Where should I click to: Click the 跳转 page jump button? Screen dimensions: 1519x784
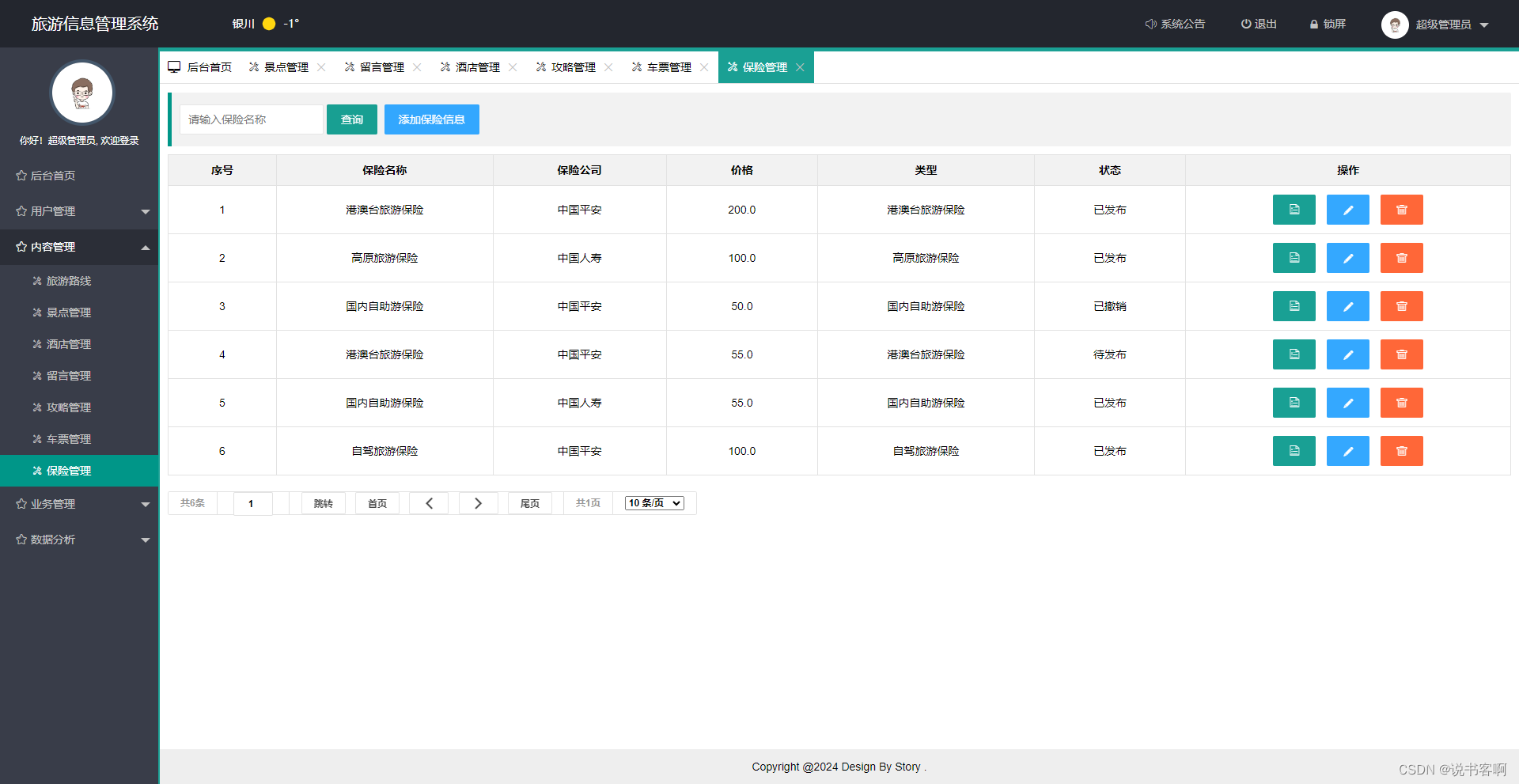[323, 503]
